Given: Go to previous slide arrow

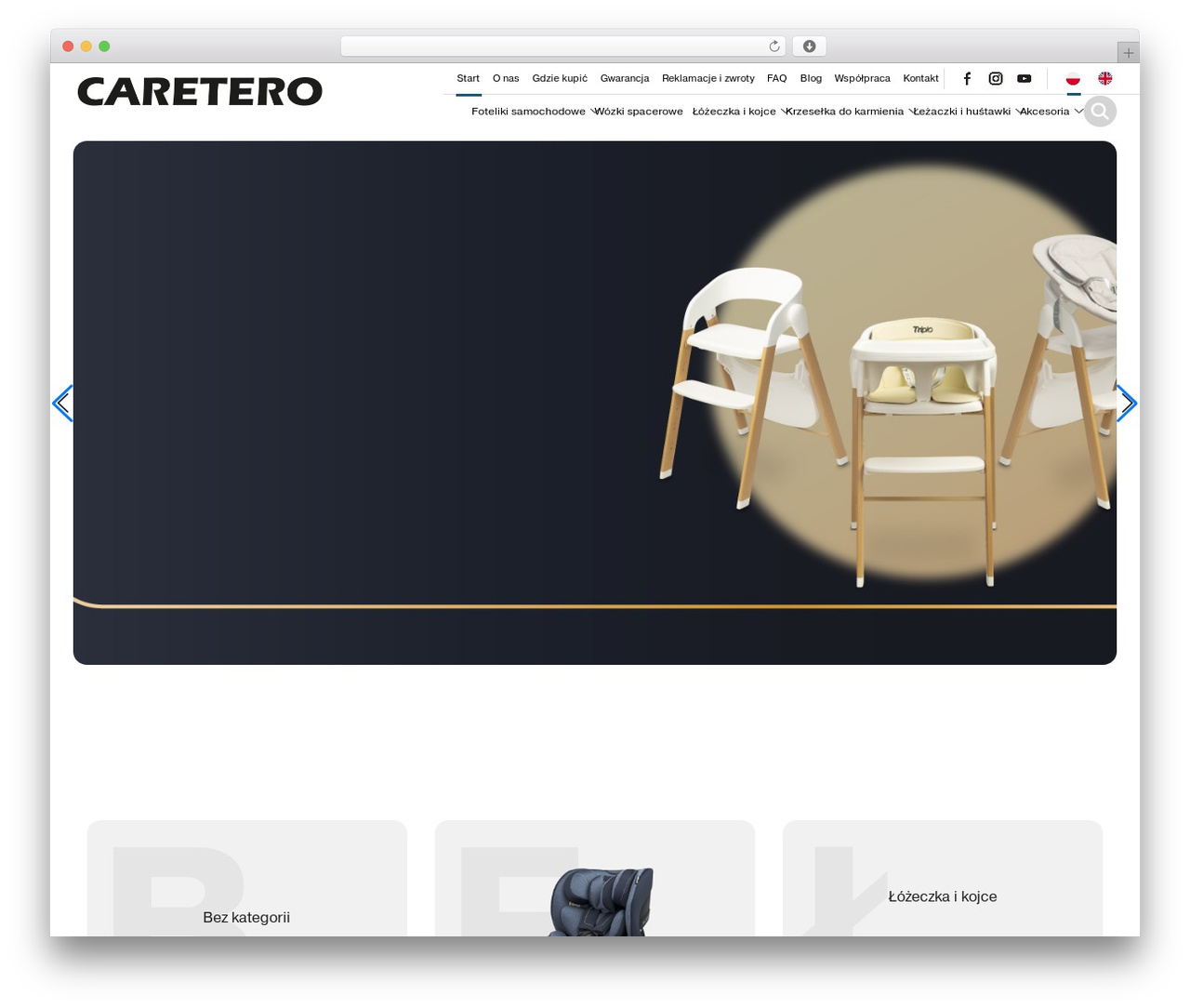Looking at the screenshot, I should coord(62,404).
